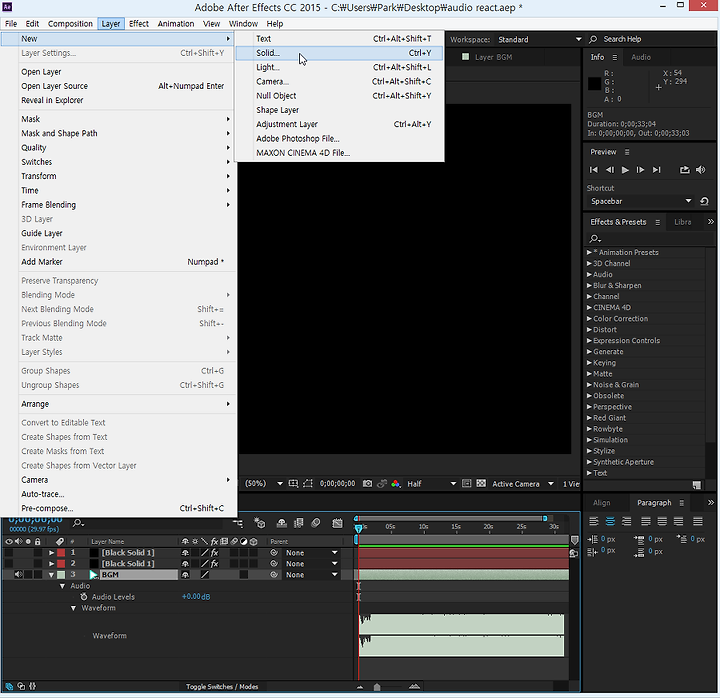Image resolution: width=720 pixels, height=698 pixels.
Task: Open the Info panel menu icon
Action: (615, 57)
